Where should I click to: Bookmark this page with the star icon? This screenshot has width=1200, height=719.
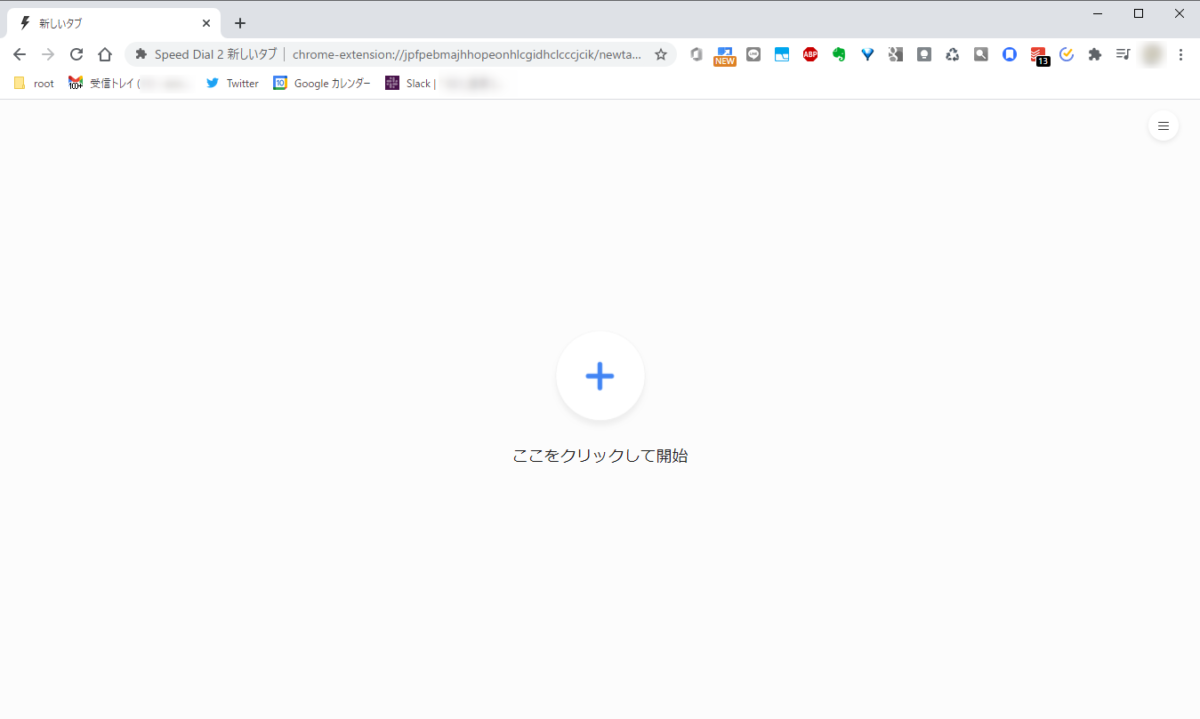[x=661, y=55]
